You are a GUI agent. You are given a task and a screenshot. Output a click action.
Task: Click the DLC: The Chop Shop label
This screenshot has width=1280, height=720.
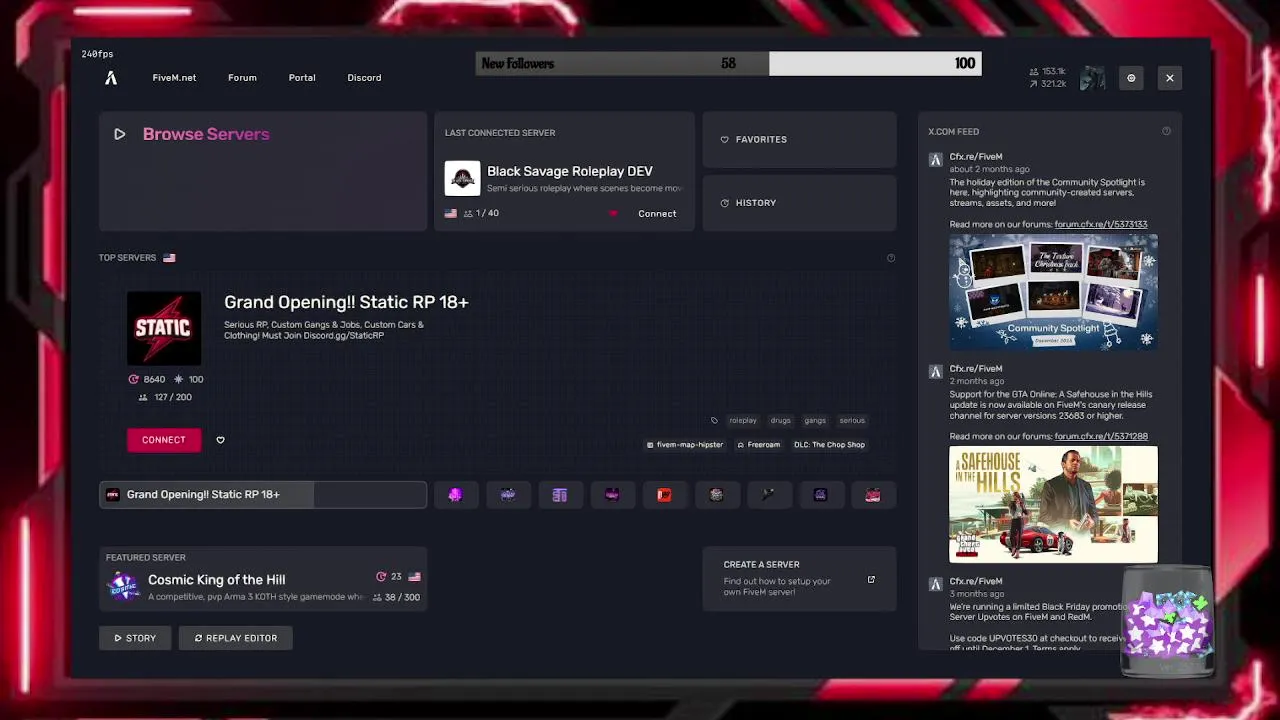pos(829,445)
